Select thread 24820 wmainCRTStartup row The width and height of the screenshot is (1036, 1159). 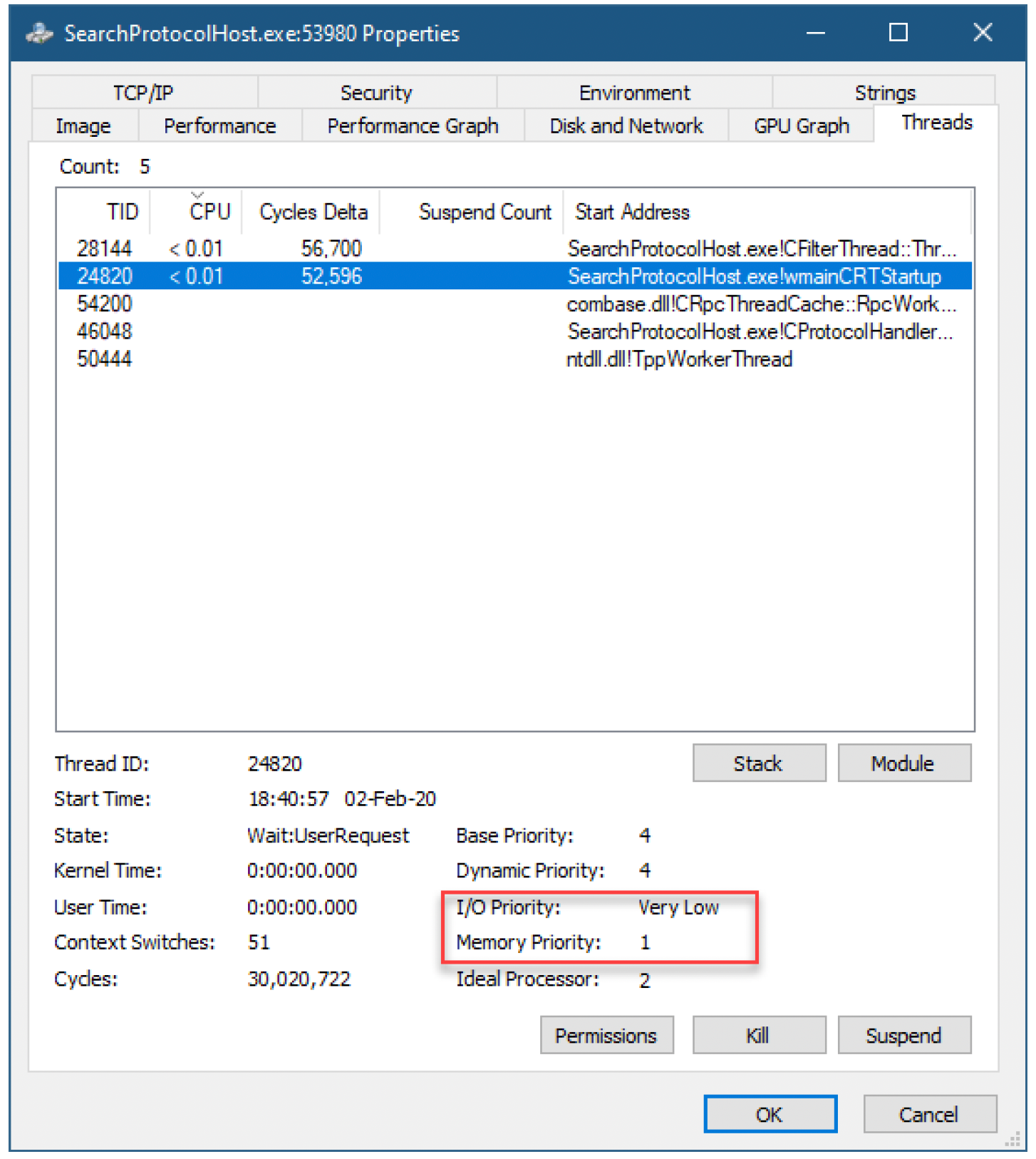515,277
